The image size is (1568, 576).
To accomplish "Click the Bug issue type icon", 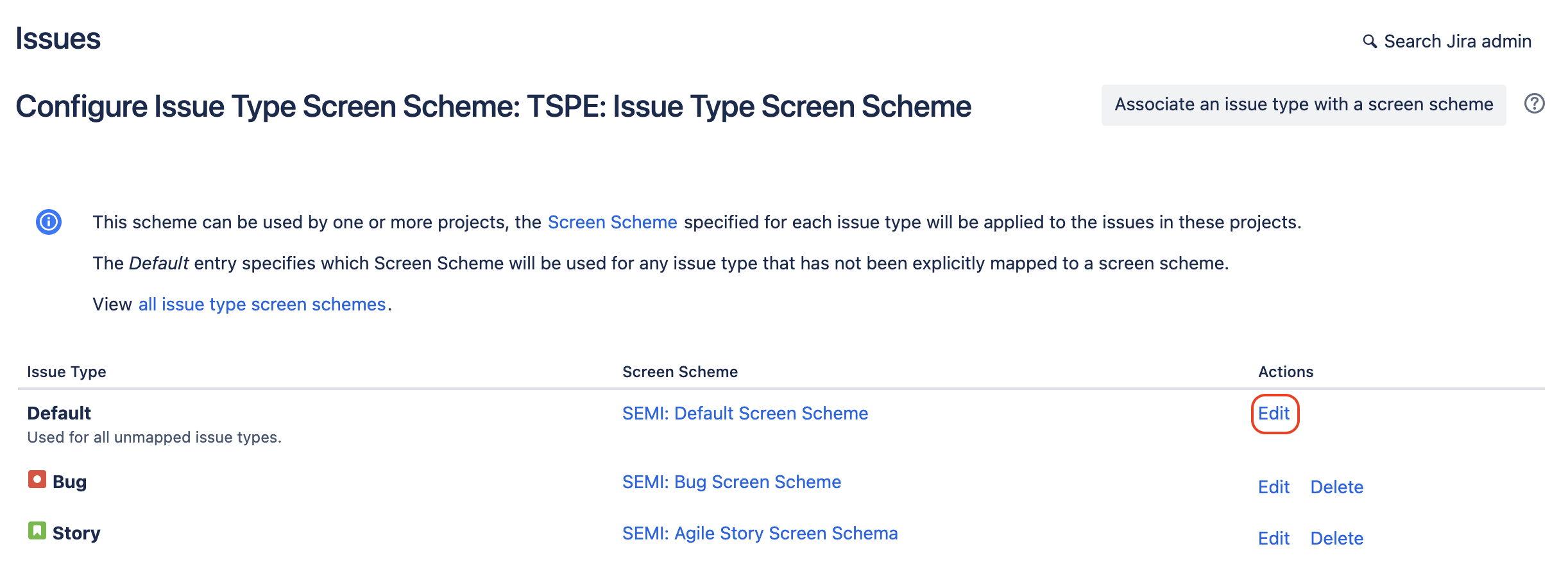I will [38, 480].
